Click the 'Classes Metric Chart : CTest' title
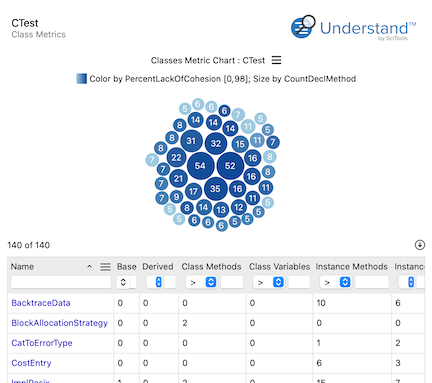Image resolution: width=432 pixels, height=383 pixels. pos(208,60)
